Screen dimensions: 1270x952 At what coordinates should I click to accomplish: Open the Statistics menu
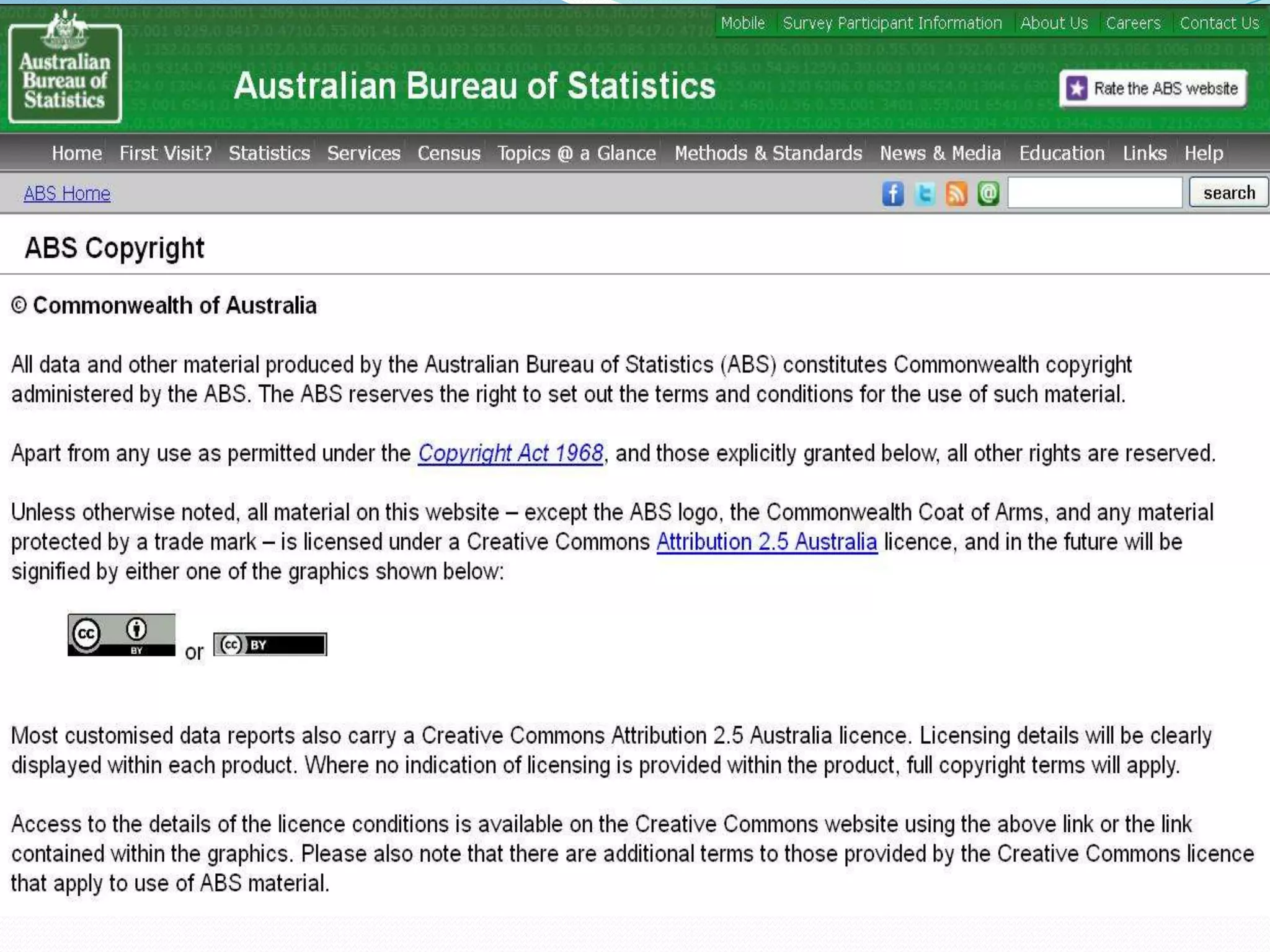(269, 153)
